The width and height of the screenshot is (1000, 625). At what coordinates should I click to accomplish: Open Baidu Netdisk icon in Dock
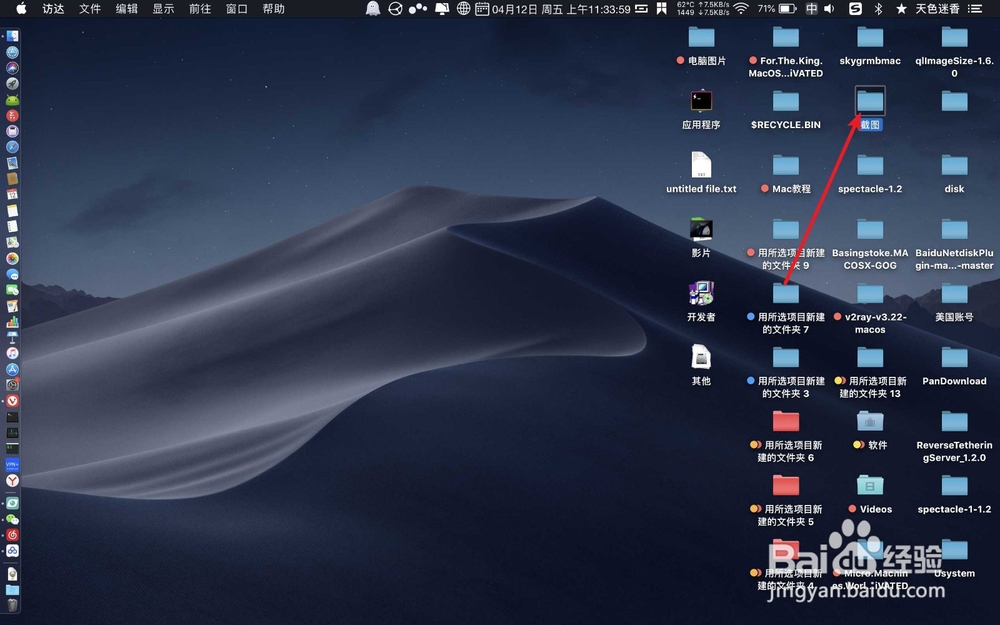click(x=12, y=551)
